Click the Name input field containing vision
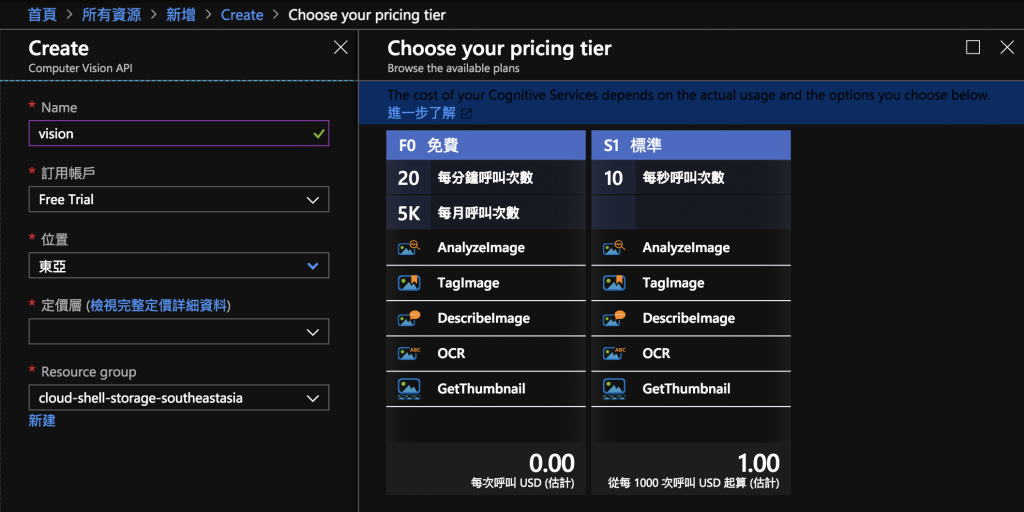 [x=179, y=133]
